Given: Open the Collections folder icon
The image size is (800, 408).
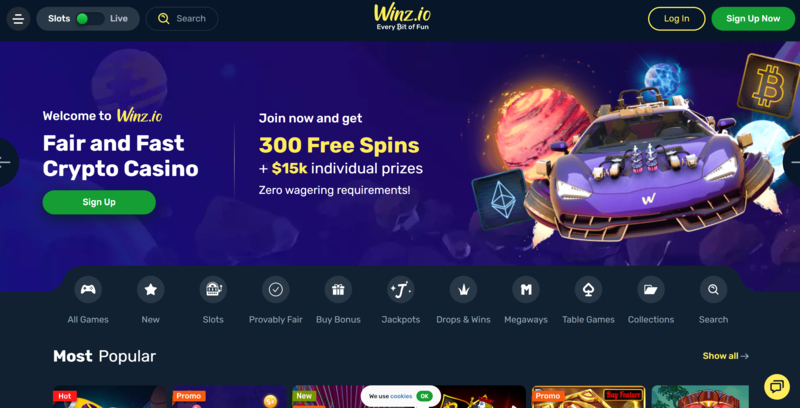Looking at the screenshot, I should 651,290.
